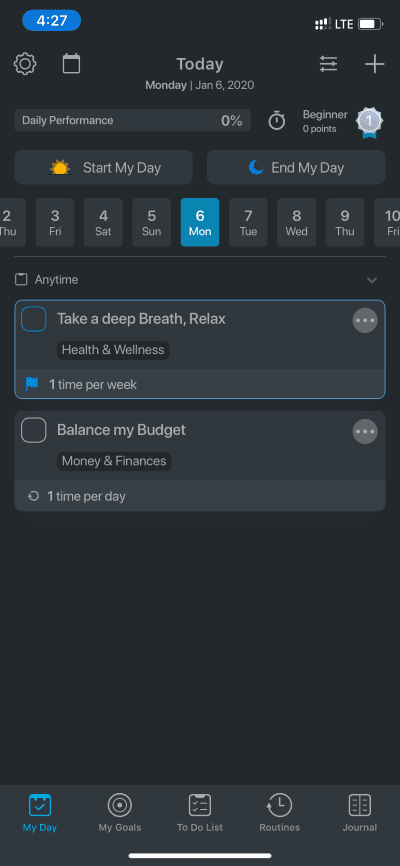Tap the plus icon to add item
Image resolution: width=400 pixels, height=866 pixels.
click(375, 64)
